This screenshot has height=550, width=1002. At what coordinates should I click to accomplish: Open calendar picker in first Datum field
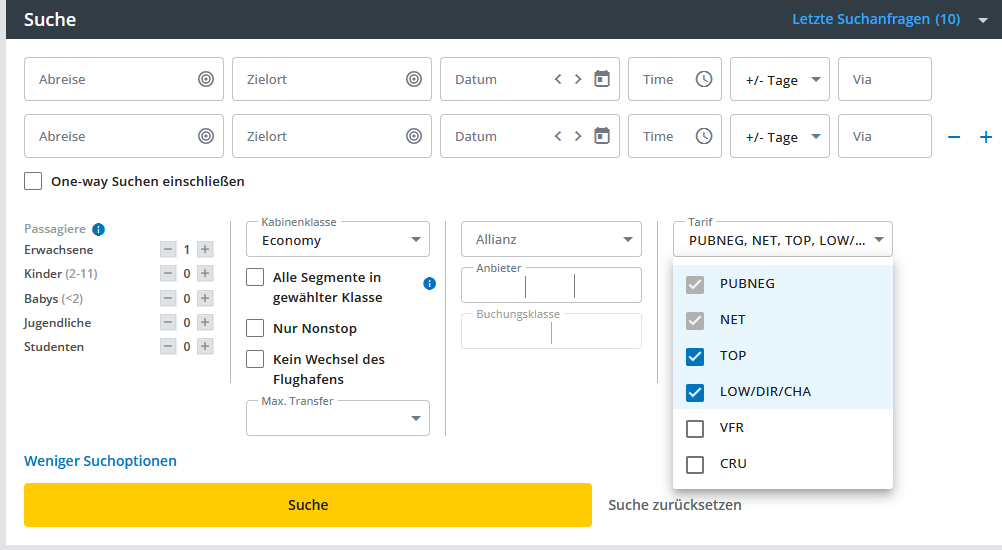[x=602, y=79]
